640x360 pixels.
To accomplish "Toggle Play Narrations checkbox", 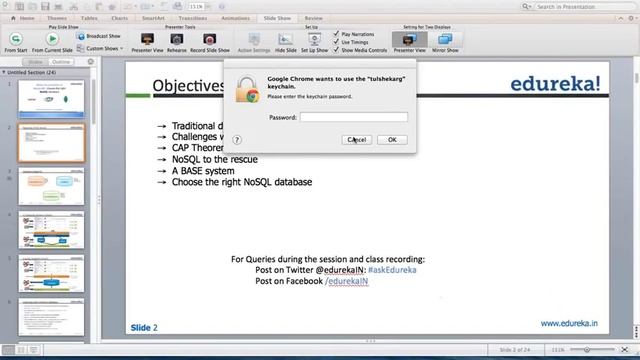I will coord(336,33).
